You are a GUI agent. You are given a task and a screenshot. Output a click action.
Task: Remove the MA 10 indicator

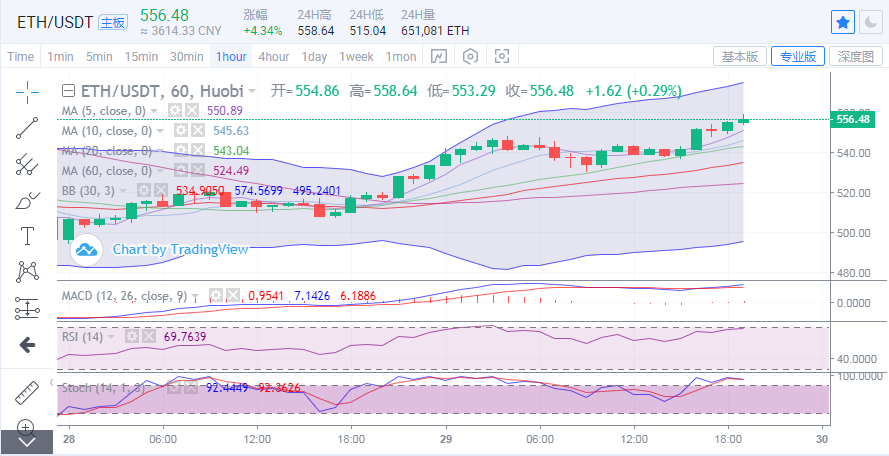(x=198, y=131)
